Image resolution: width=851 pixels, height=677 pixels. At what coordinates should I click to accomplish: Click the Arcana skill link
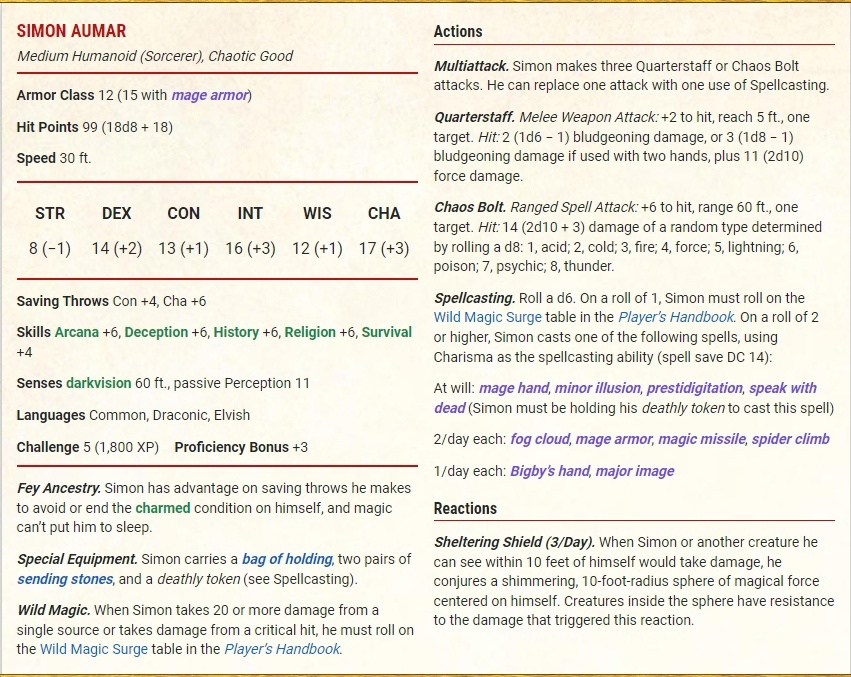(x=77, y=332)
